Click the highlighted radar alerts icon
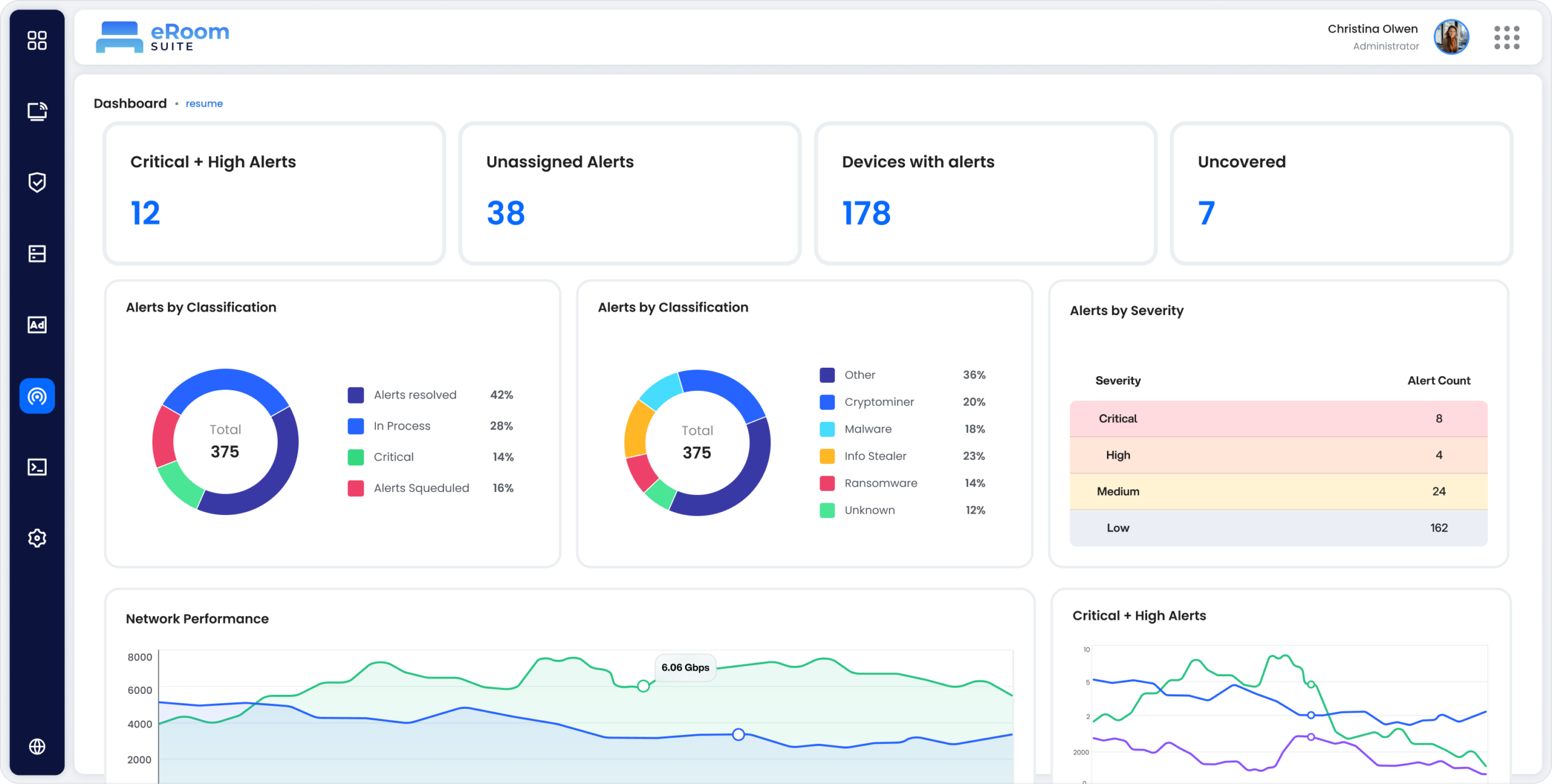The image size is (1552, 784). [x=37, y=396]
